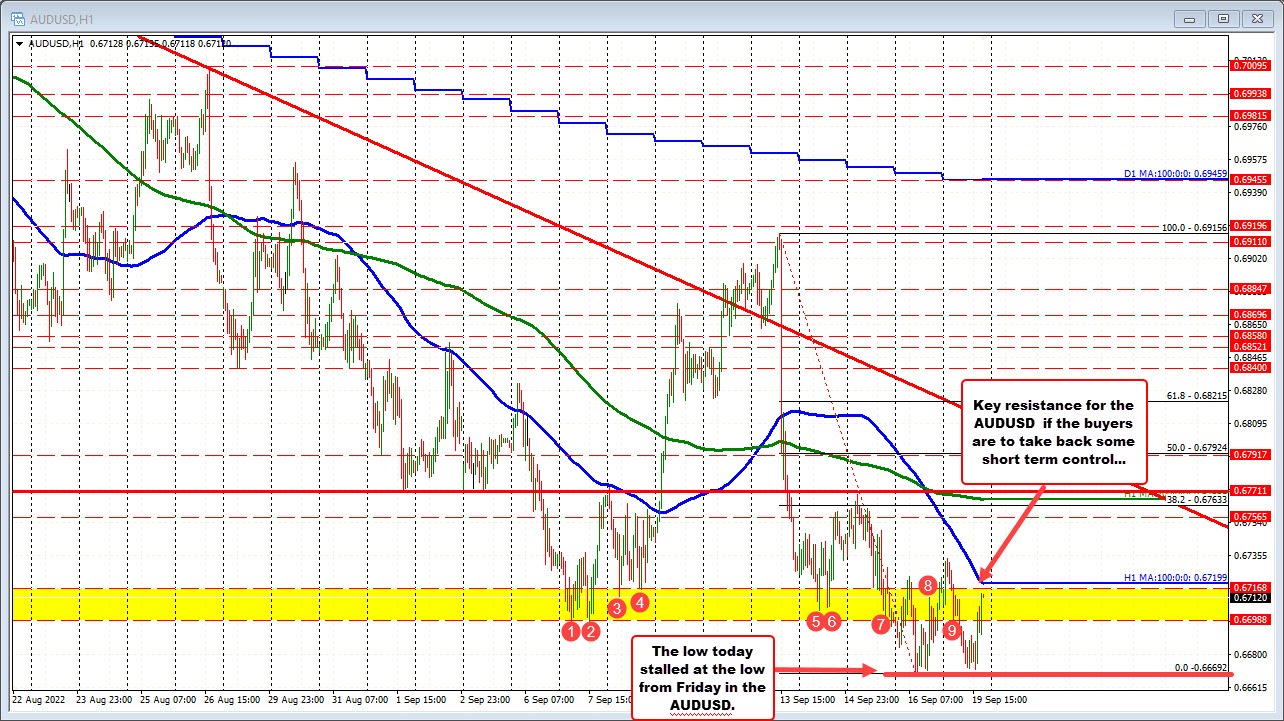Click red circle marker number 8
The image size is (1284, 721).
928,585
